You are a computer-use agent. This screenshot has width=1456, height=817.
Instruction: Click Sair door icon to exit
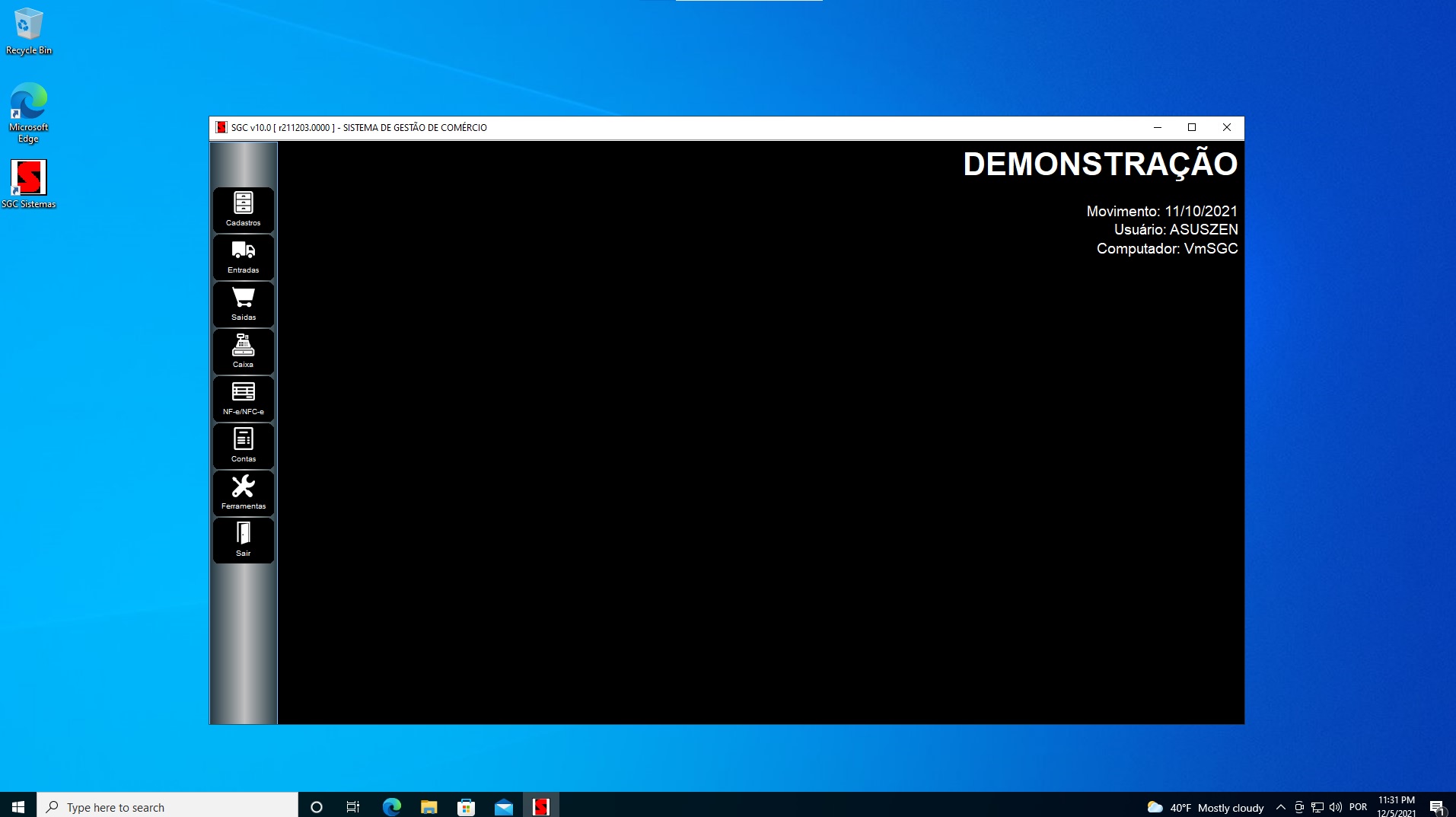tap(243, 540)
